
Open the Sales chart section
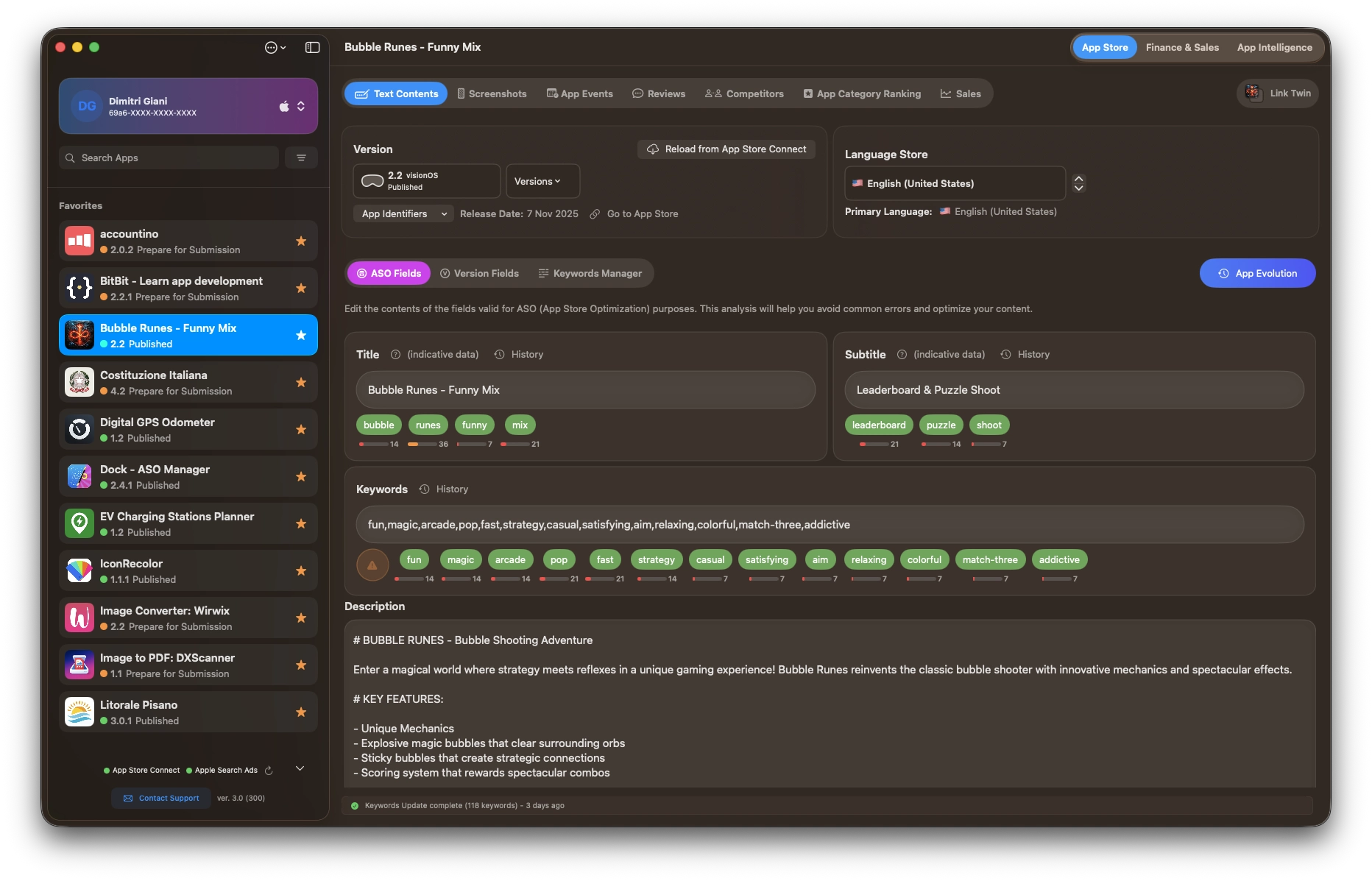click(961, 93)
